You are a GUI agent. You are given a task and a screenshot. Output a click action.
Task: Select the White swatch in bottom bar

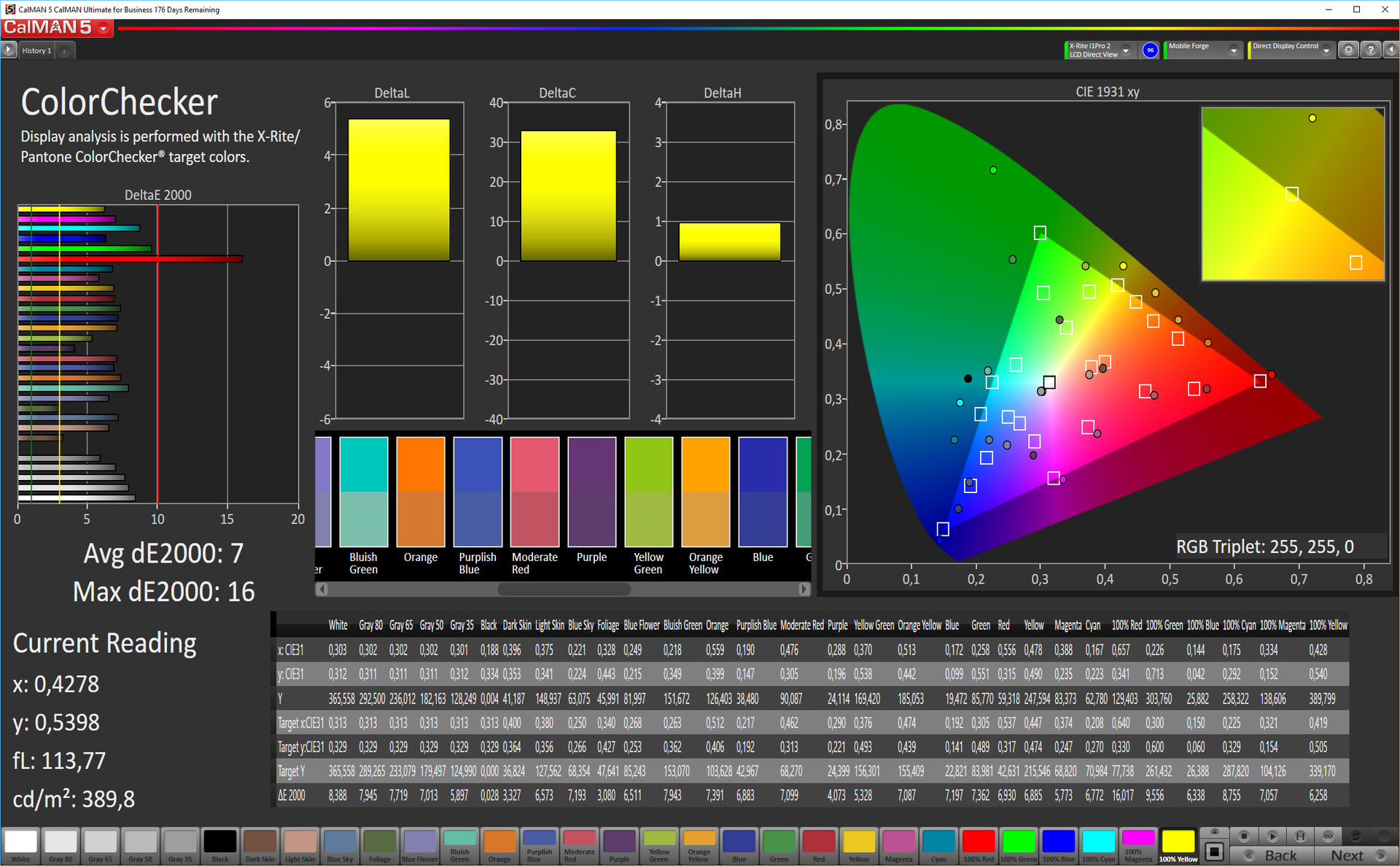click(x=21, y=846)
